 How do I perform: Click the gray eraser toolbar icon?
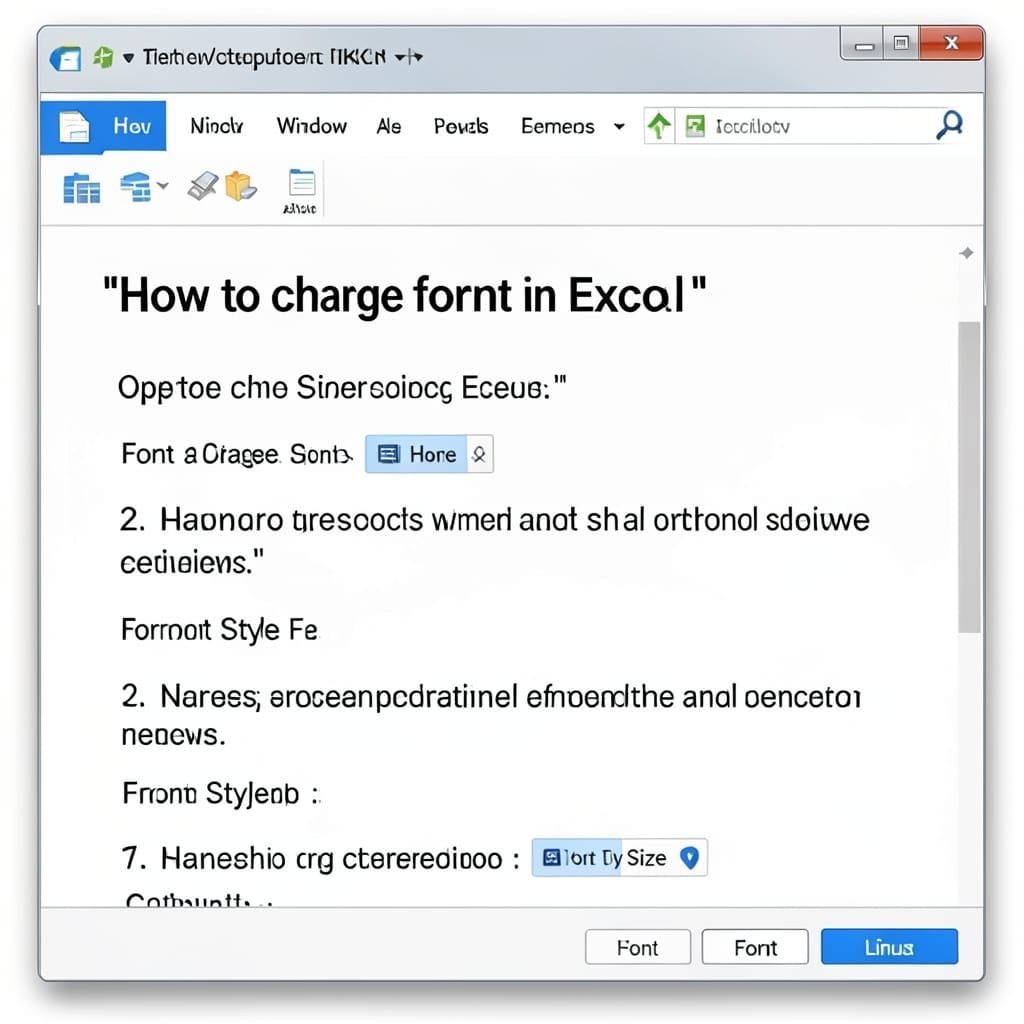coord(203,186)
